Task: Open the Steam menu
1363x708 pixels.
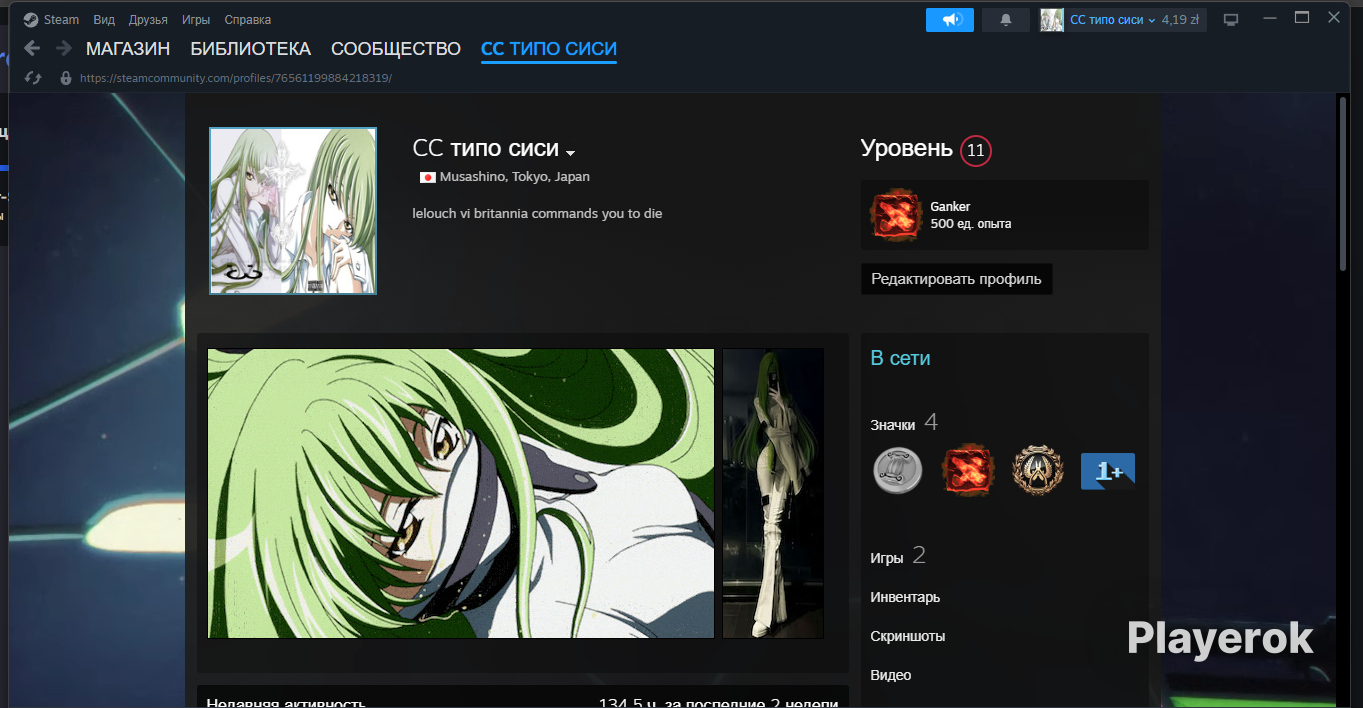Action: coord(61,19)
